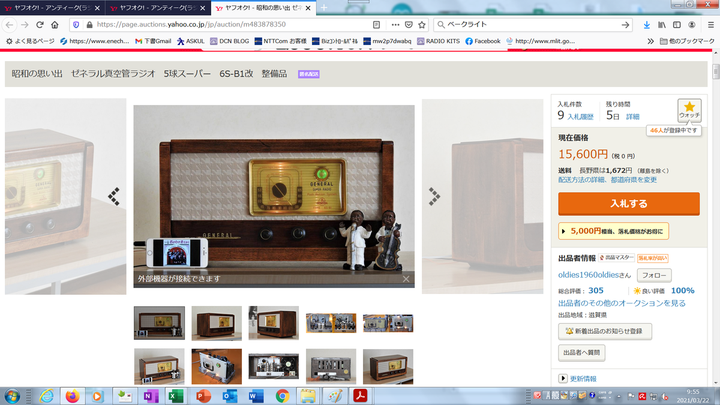Click the フォロー follow button

pyautogui.click(x=654, y=275)
